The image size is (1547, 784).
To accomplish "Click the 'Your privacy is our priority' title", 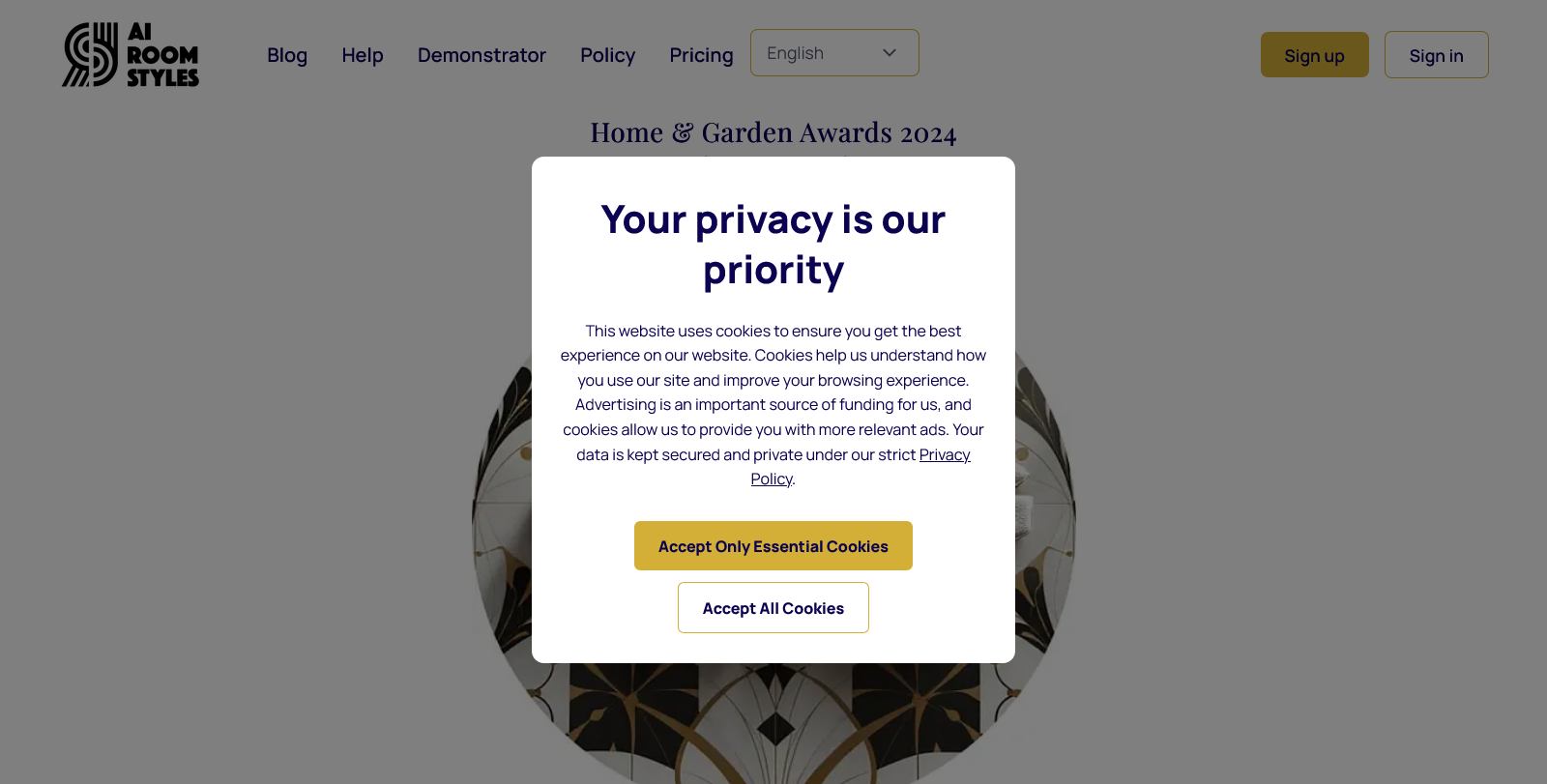I will [773, 245].
